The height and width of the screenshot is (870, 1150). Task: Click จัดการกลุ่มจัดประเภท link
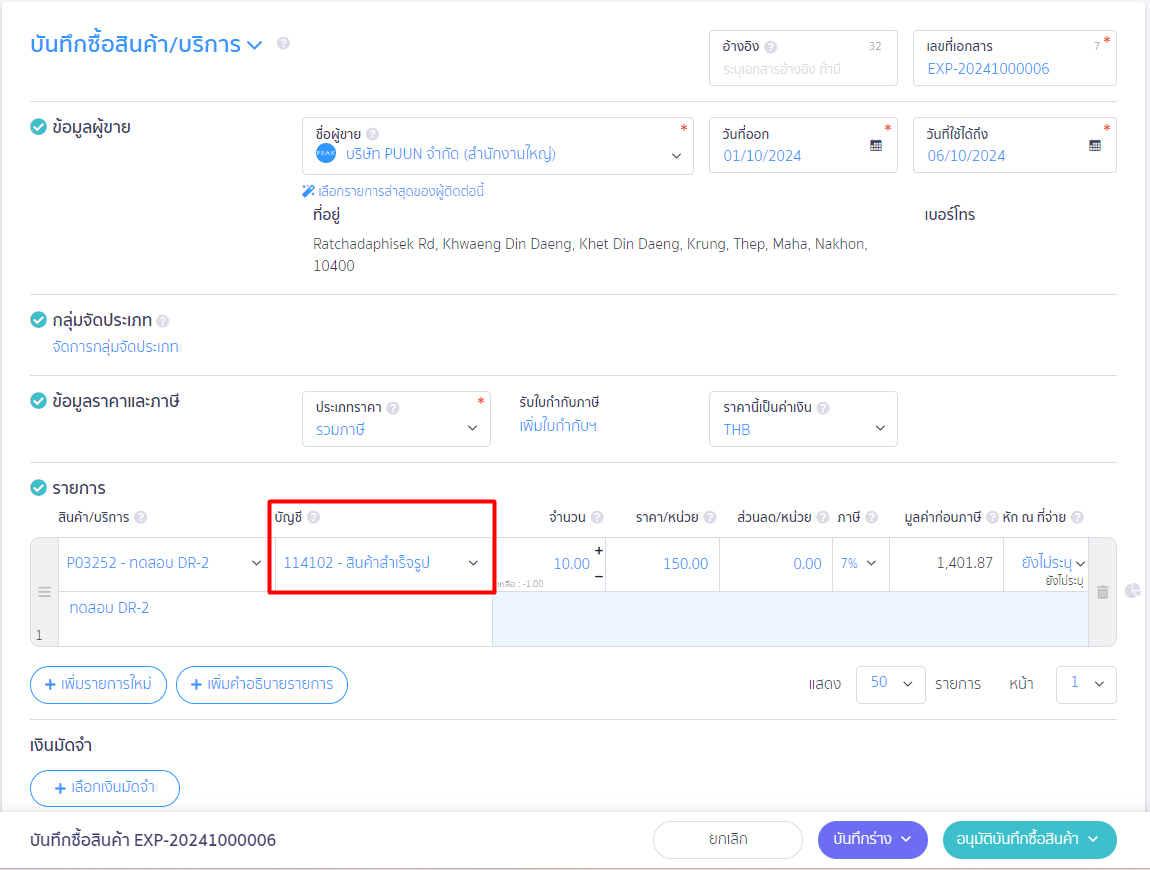(x=115, y=347)
